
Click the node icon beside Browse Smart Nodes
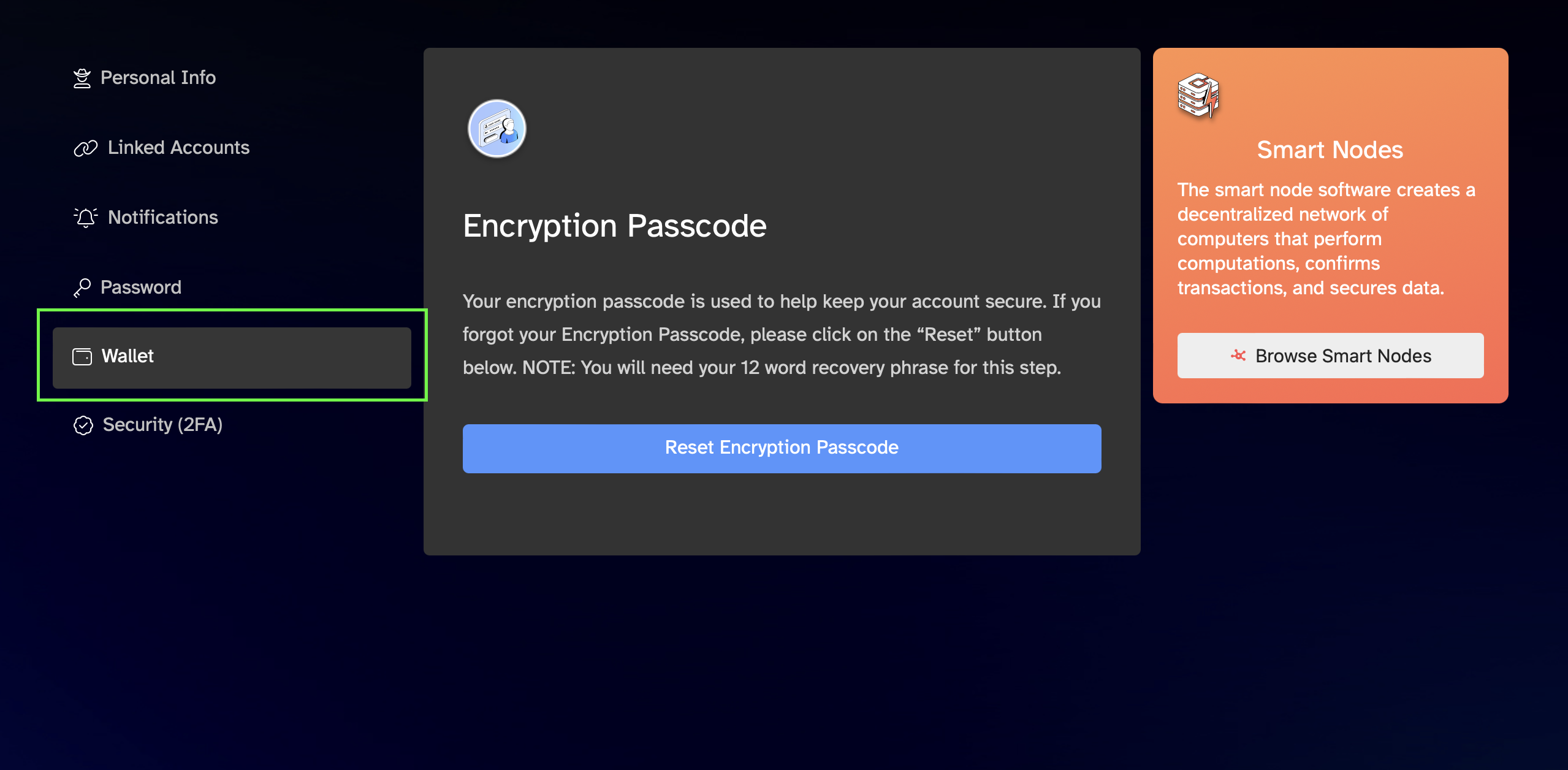[1238, 356]
